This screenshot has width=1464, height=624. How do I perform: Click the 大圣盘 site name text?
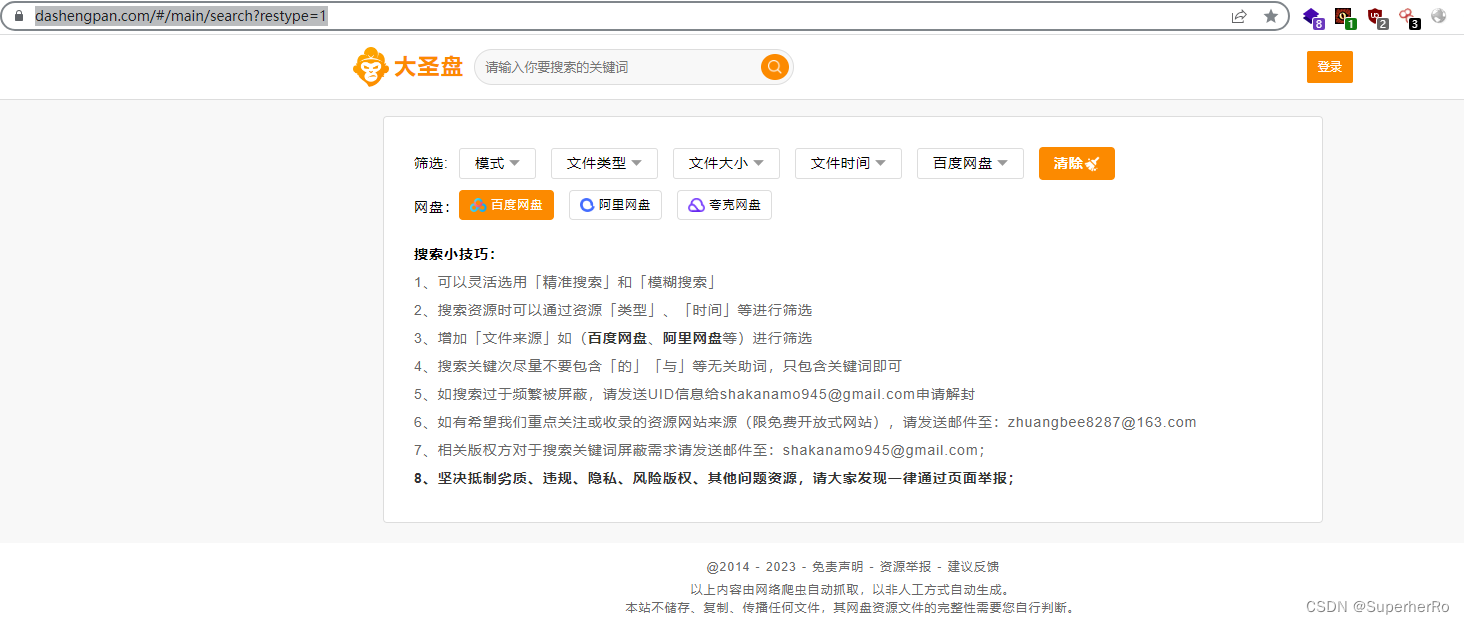point(428,67)
